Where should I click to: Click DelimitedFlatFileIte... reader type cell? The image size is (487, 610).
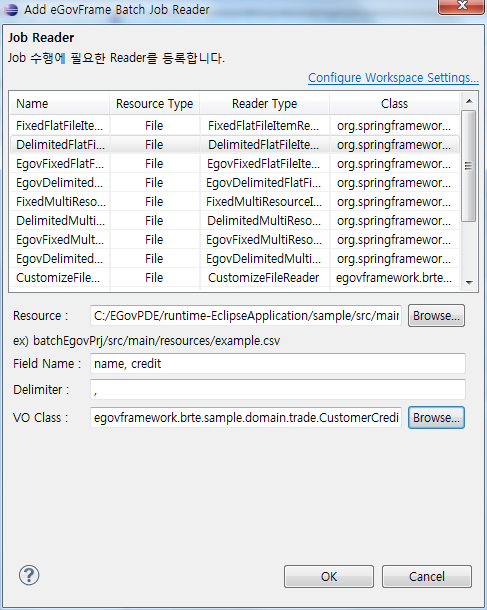[x=263, y=145]
